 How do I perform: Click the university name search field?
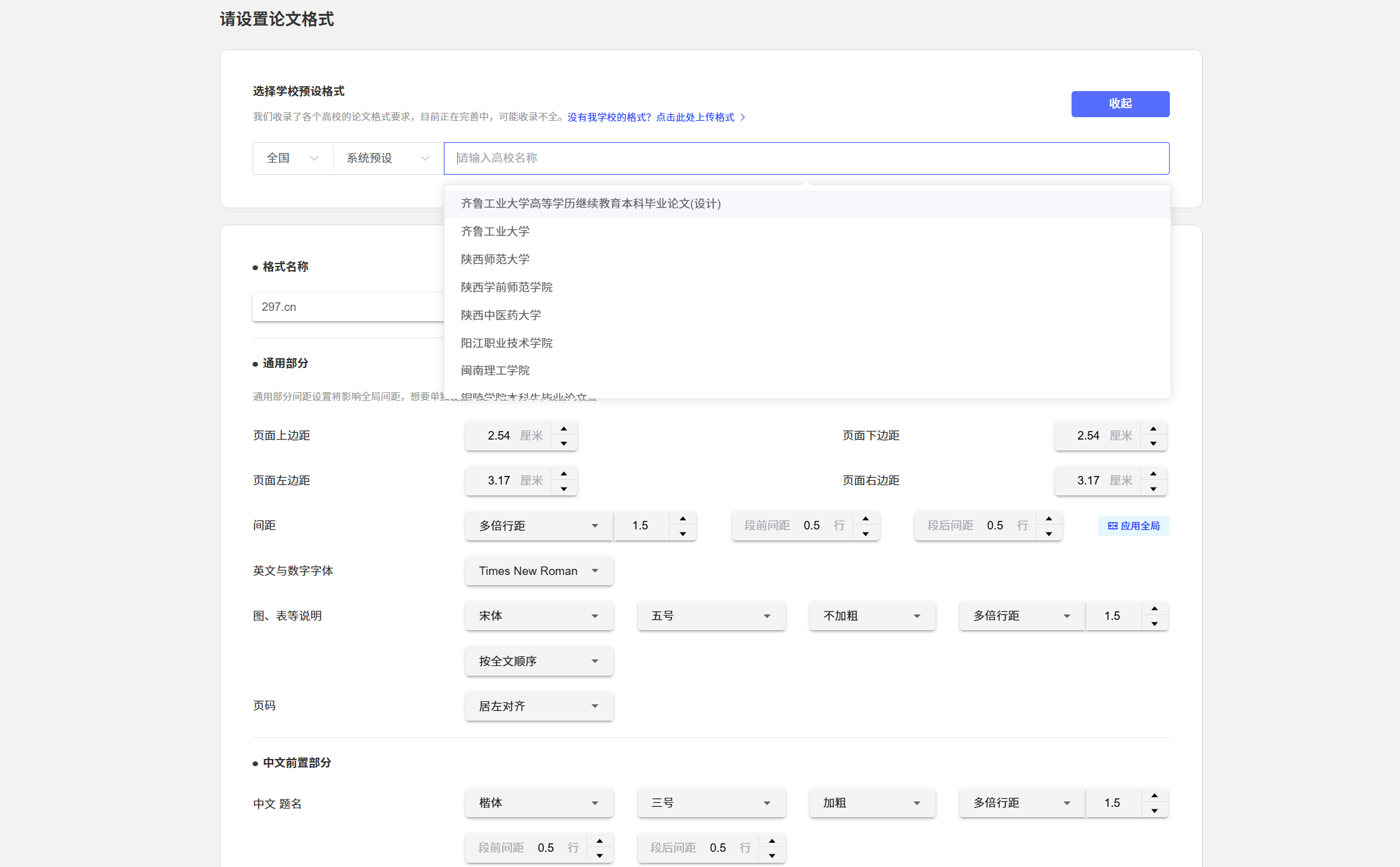[806, 158]
